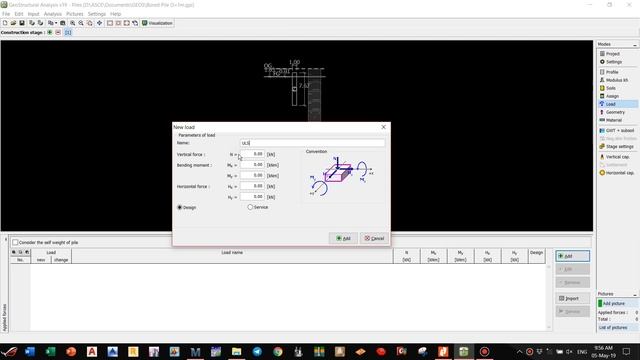The height and width of the screenshot is (360, 640).
Task: Click the Open file toolbar icon
Action: pyautogui.click(x=13, y=23)
